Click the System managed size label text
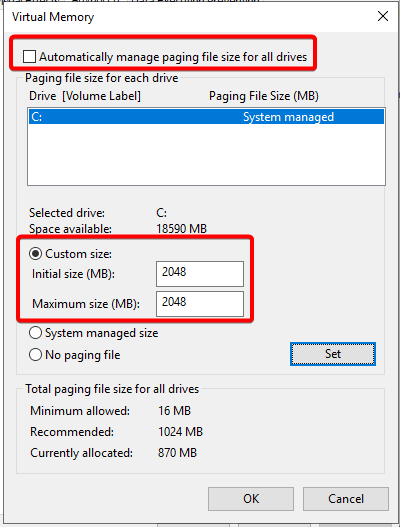This screenshot has width=400, height=527. (x=102, y=333)
